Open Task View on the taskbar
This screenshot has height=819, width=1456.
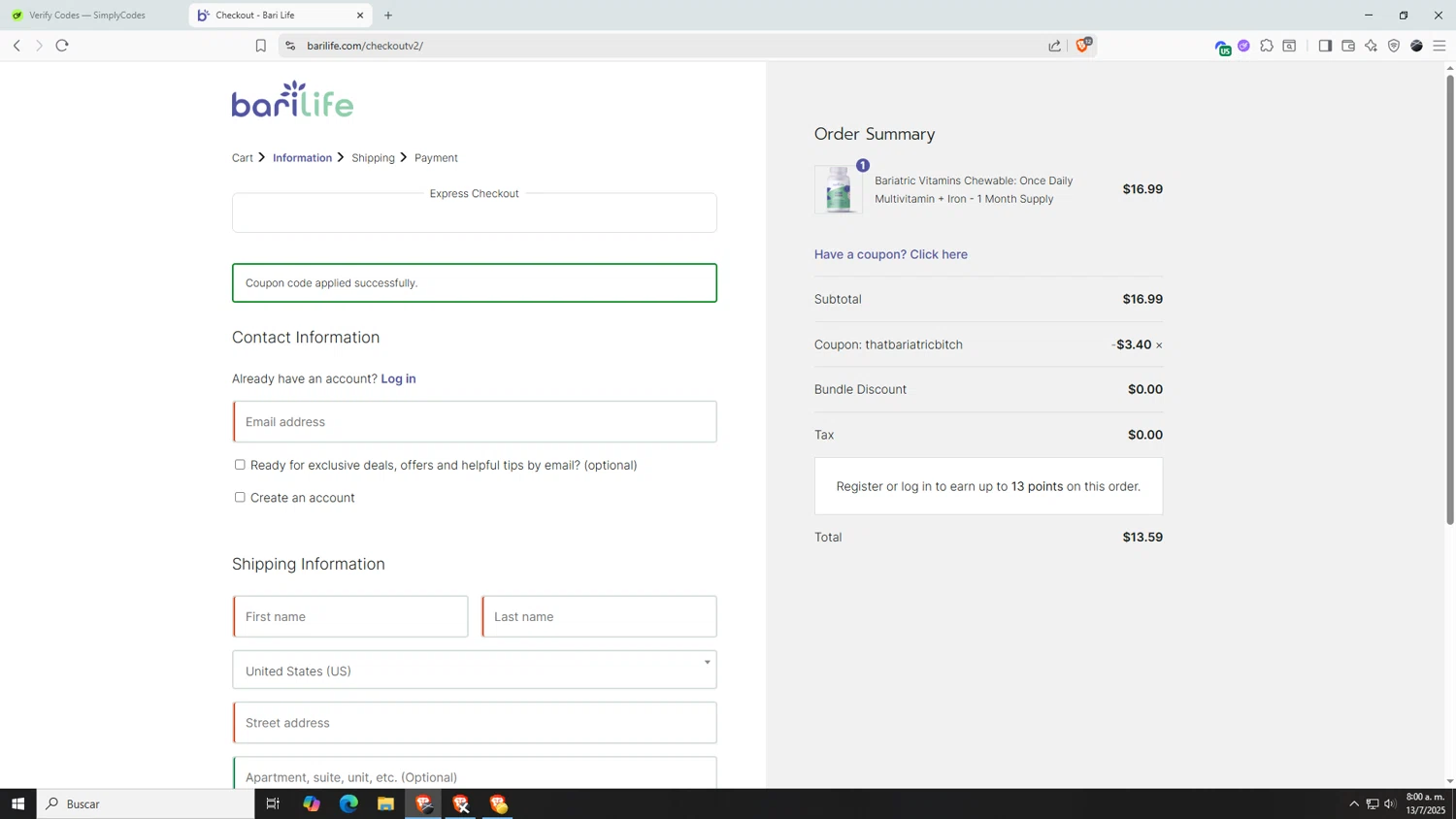(x=273, y=803)
